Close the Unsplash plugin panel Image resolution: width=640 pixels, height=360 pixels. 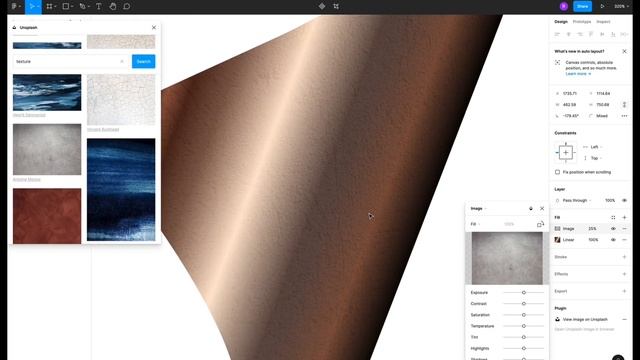pos(154,27)
